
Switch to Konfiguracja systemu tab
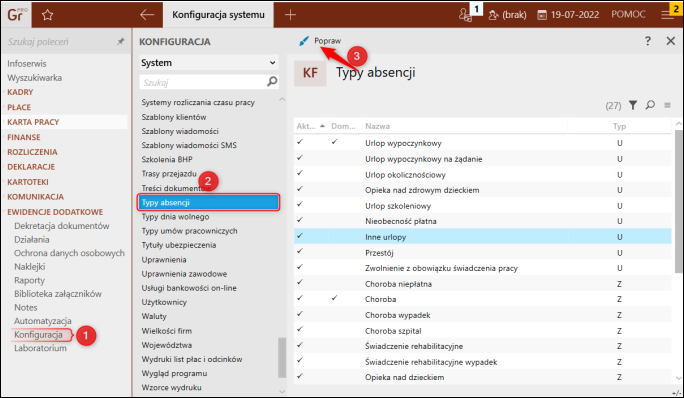click(218, 15)
